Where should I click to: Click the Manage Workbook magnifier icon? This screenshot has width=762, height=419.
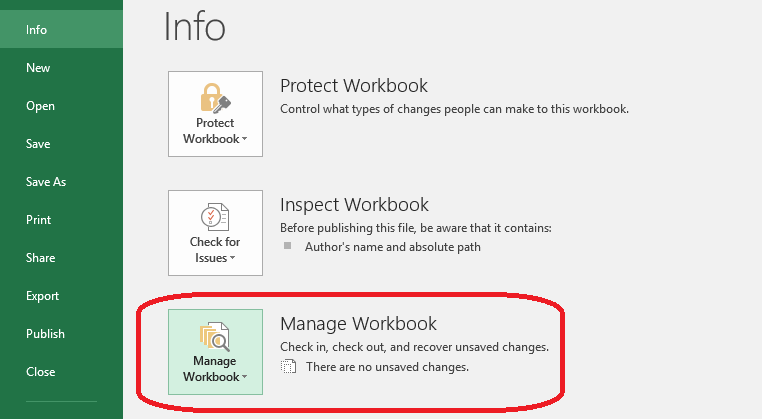coord(215,335)
